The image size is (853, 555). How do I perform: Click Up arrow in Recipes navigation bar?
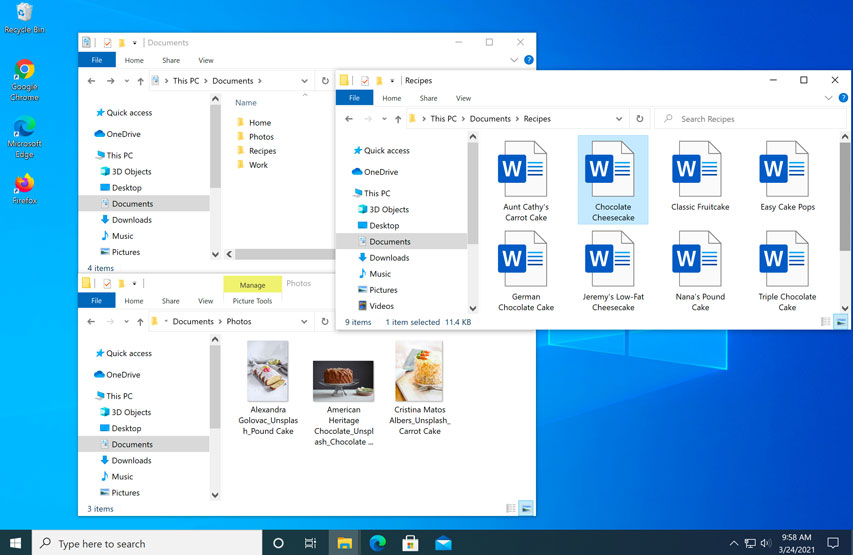coord(398,119)
